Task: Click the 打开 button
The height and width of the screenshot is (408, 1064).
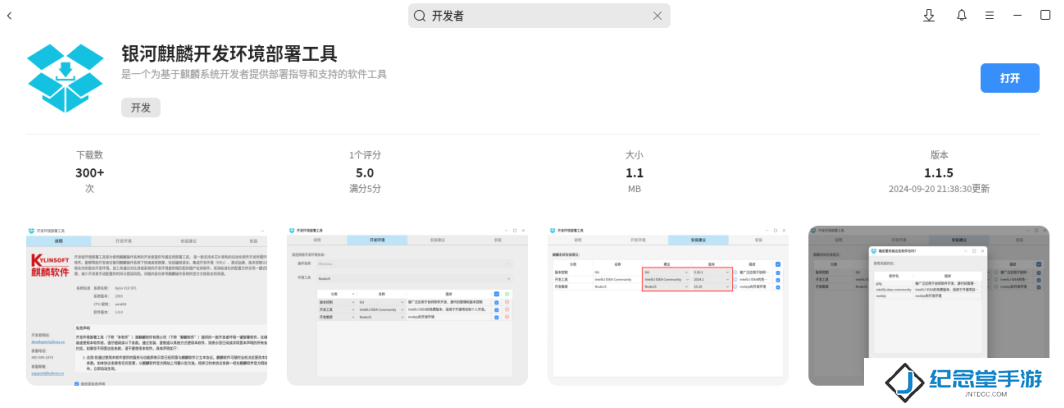Action: [x=1010, y=78]
